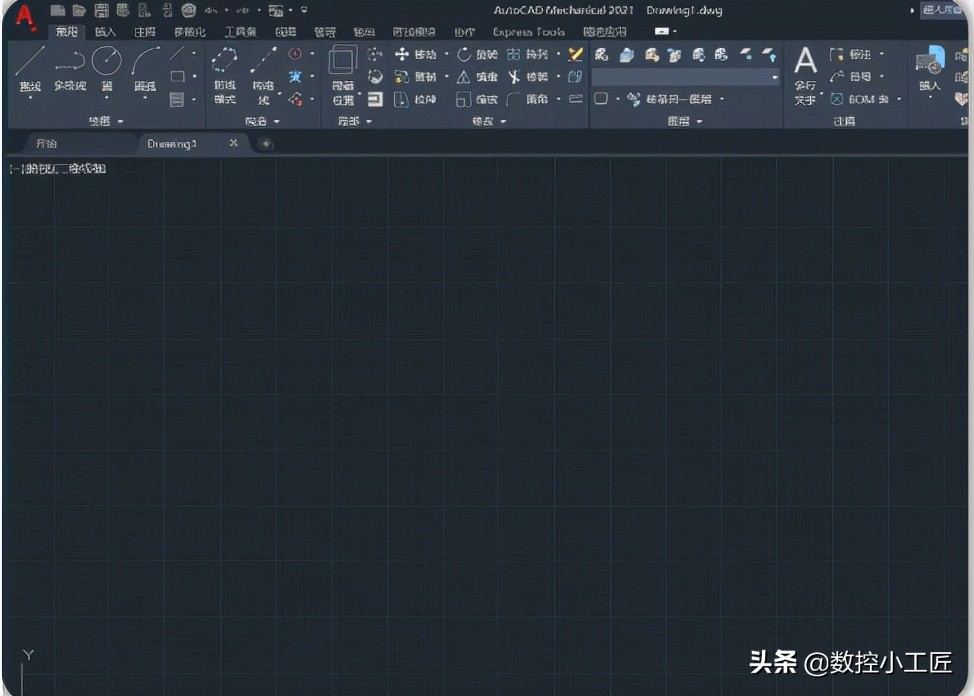This screenshot has height=696, width=974.
Task: Click the keyword search box in title bar
Action: [x=944, y=10]
